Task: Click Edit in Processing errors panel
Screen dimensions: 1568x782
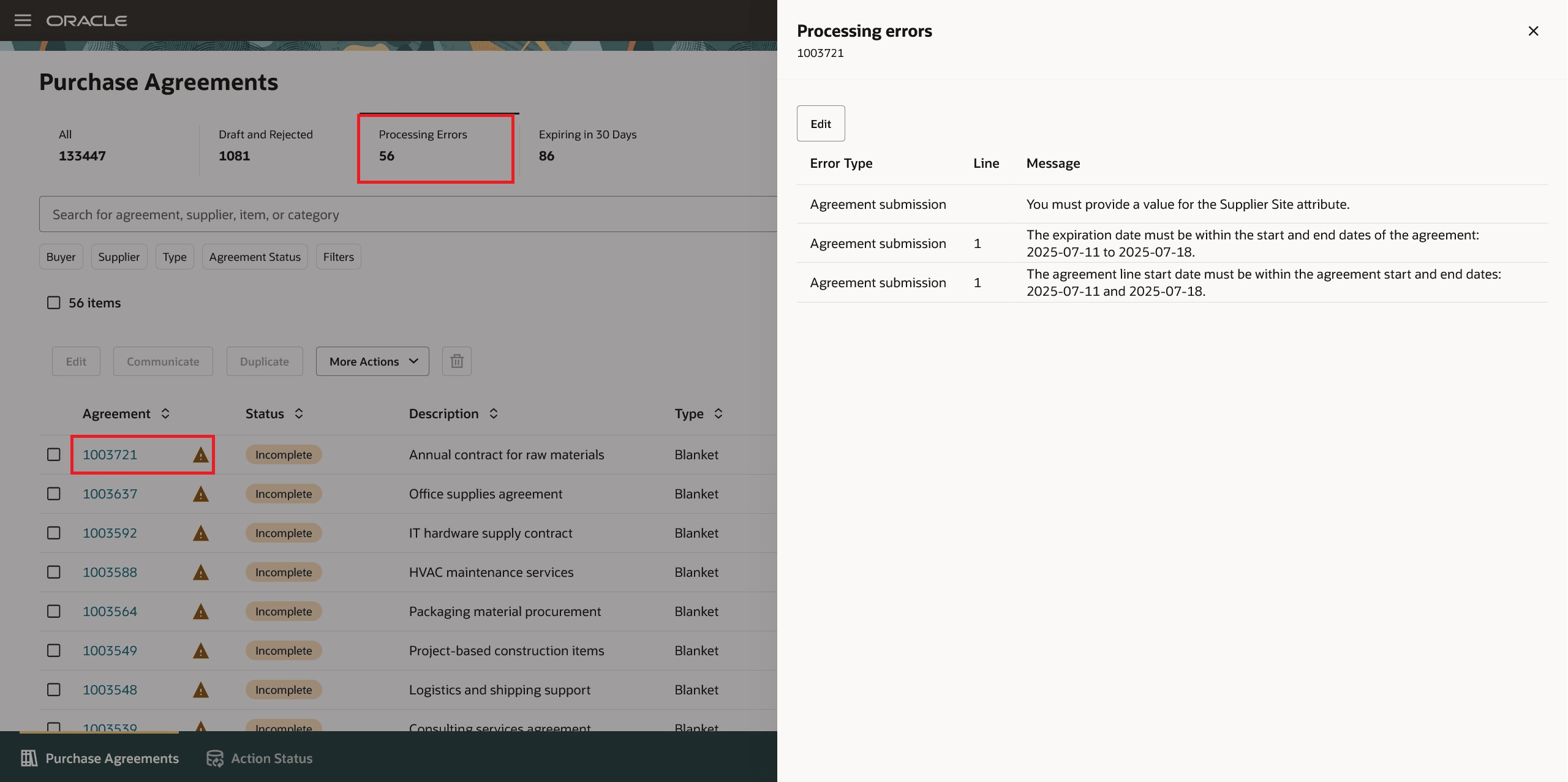Action: [x=820, y=124]
